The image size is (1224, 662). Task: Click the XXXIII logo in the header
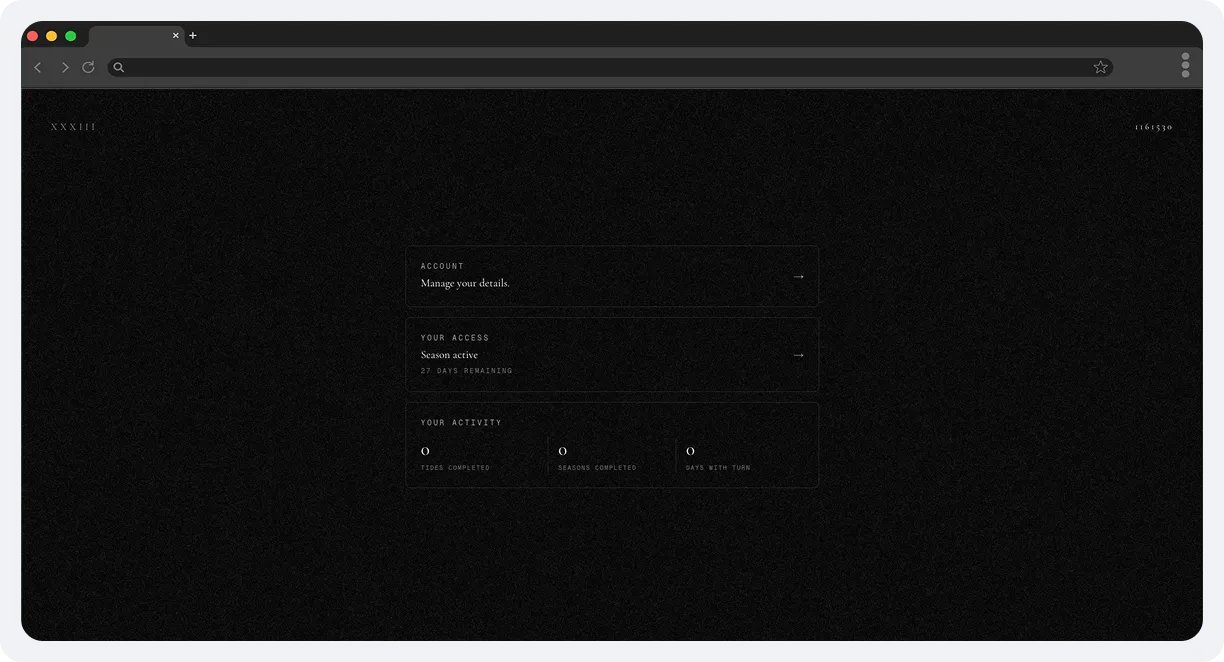tap(74, 127)
